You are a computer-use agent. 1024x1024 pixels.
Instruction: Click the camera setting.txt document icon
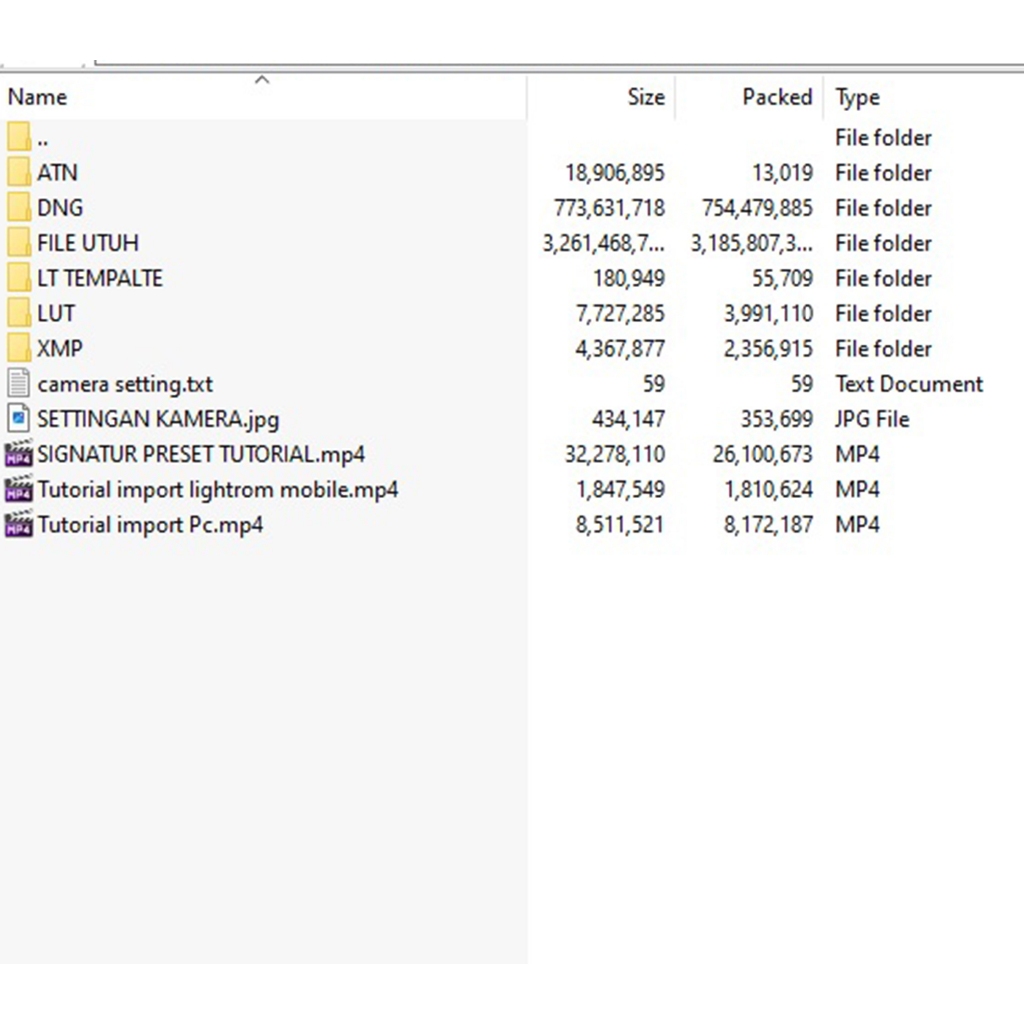tap(19, 384)
